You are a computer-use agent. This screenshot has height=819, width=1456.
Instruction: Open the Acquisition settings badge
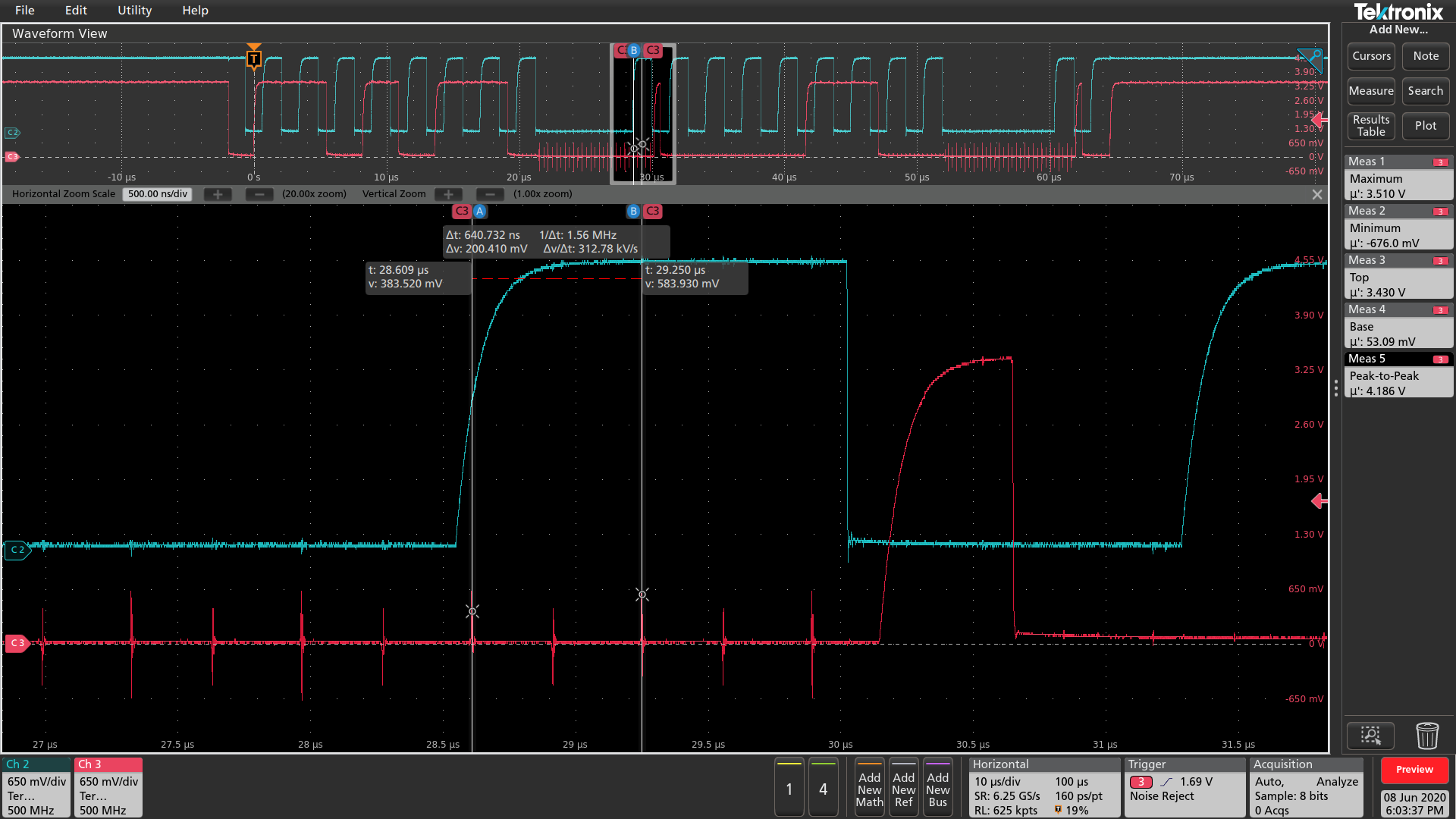coord(1306,787)
